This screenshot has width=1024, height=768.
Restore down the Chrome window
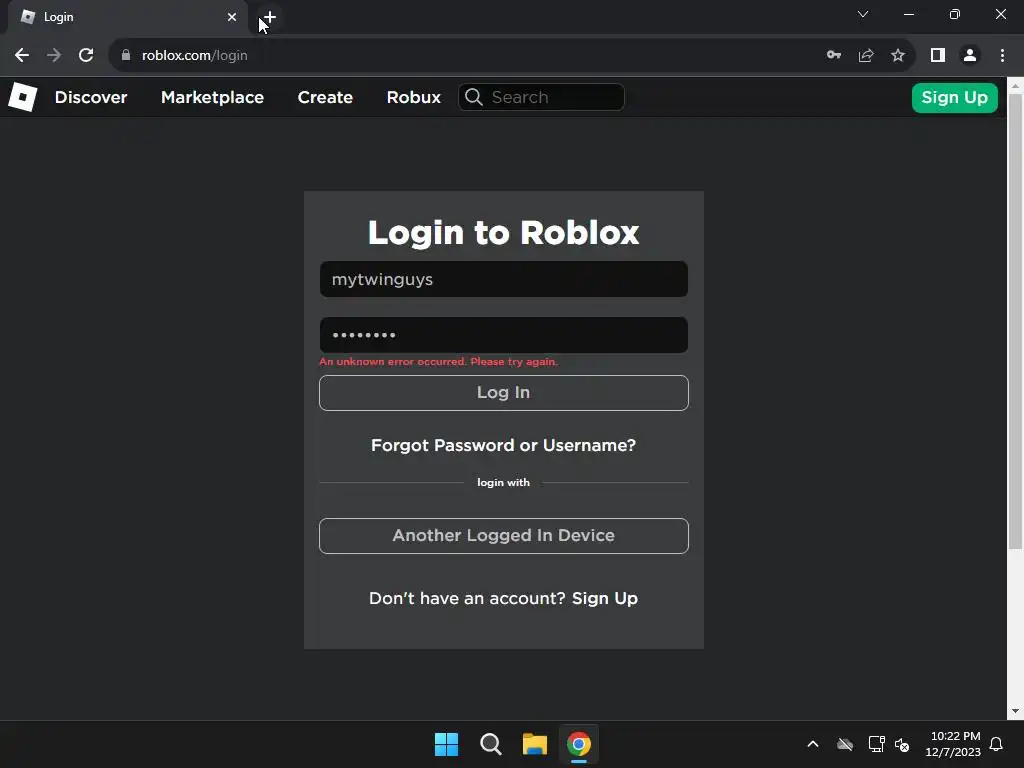[955, 14]
